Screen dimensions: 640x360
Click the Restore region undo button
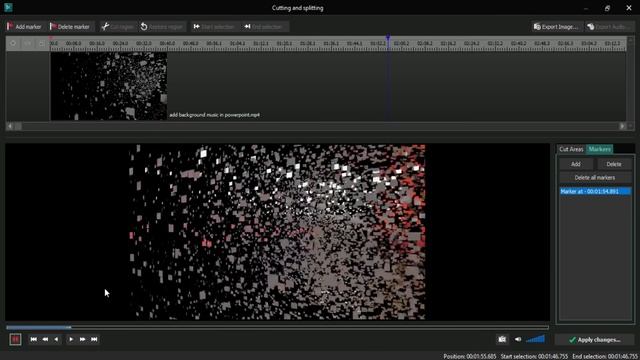pyautogui.click(x=162, y=27)
